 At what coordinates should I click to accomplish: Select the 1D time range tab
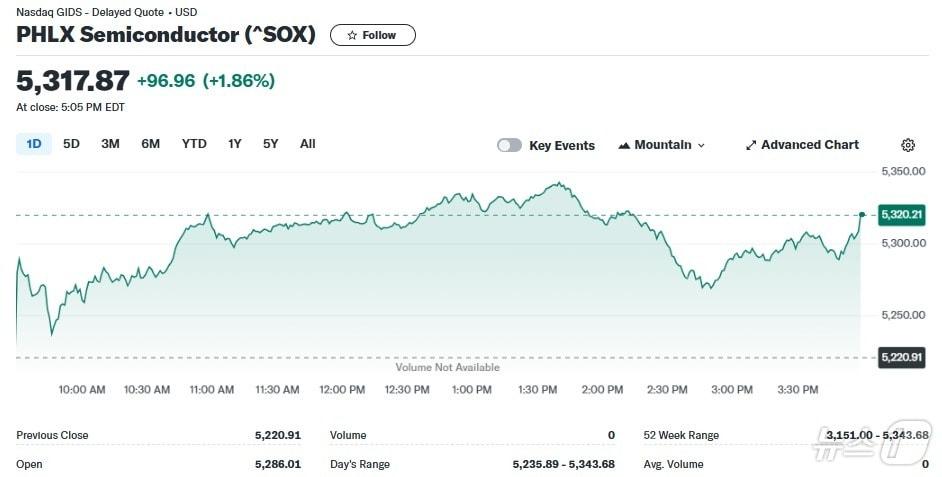click(34, 144)
